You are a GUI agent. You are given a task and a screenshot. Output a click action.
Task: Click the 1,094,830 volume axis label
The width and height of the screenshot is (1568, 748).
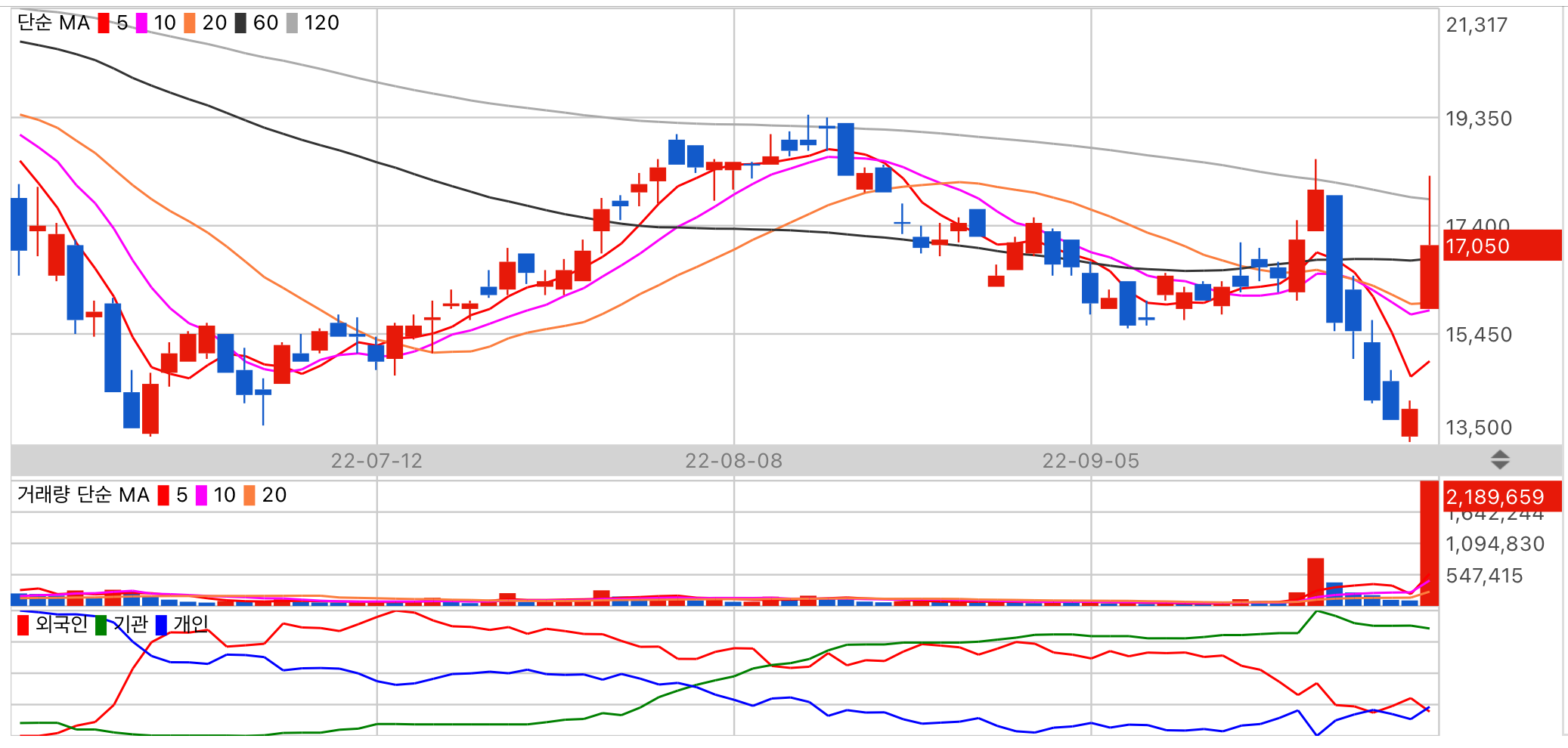click(1495, 544)
